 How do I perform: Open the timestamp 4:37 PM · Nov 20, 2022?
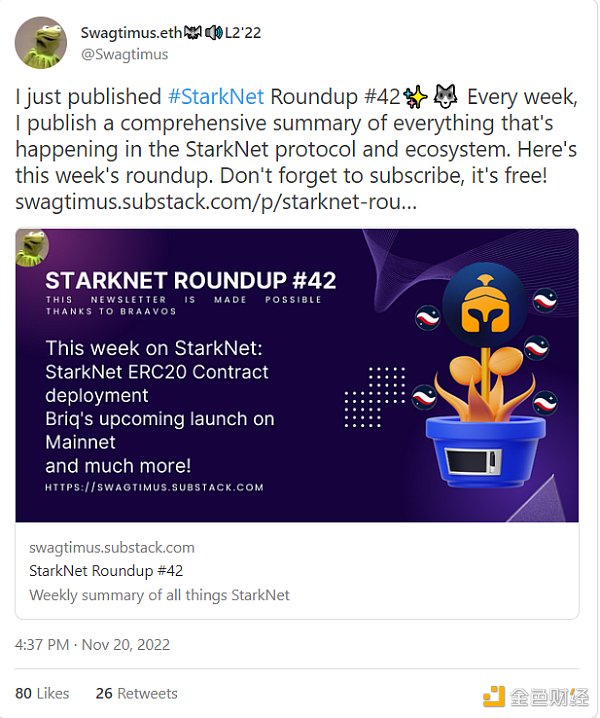(x=92, y=644)
